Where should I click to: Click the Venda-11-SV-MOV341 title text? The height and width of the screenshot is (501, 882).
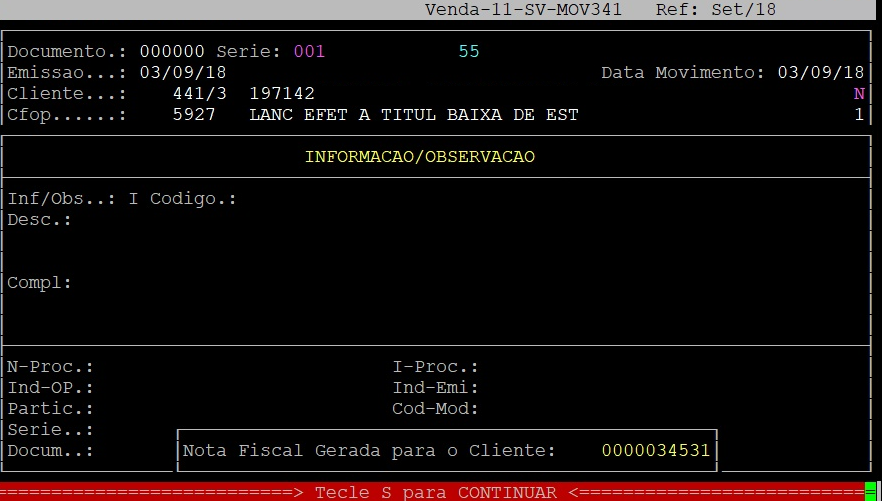point(523,10)
